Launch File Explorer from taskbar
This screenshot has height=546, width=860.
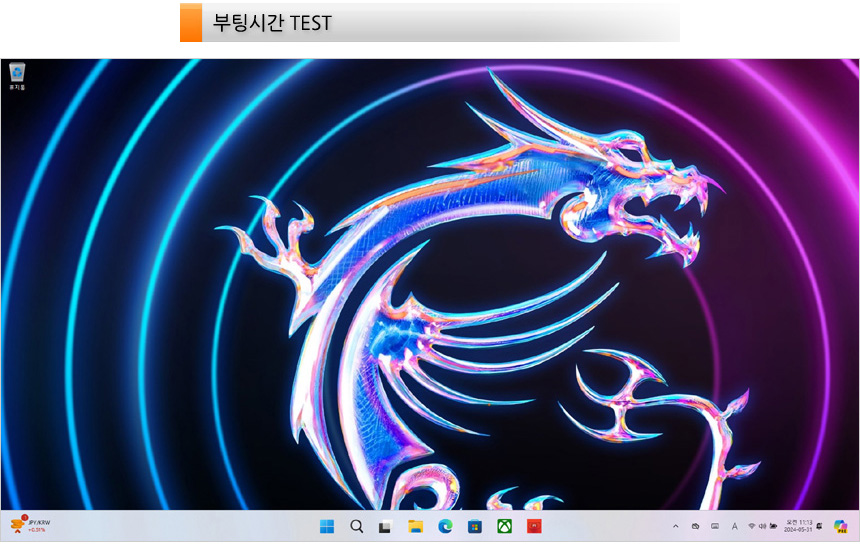415,527
